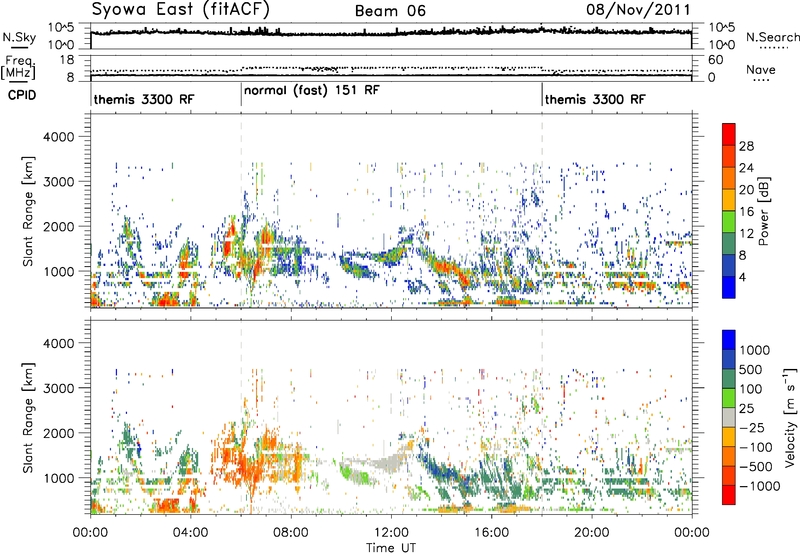800x554 pixels.
Task: Click the 04:00 time axis label
Action: (x=190, y=533)
